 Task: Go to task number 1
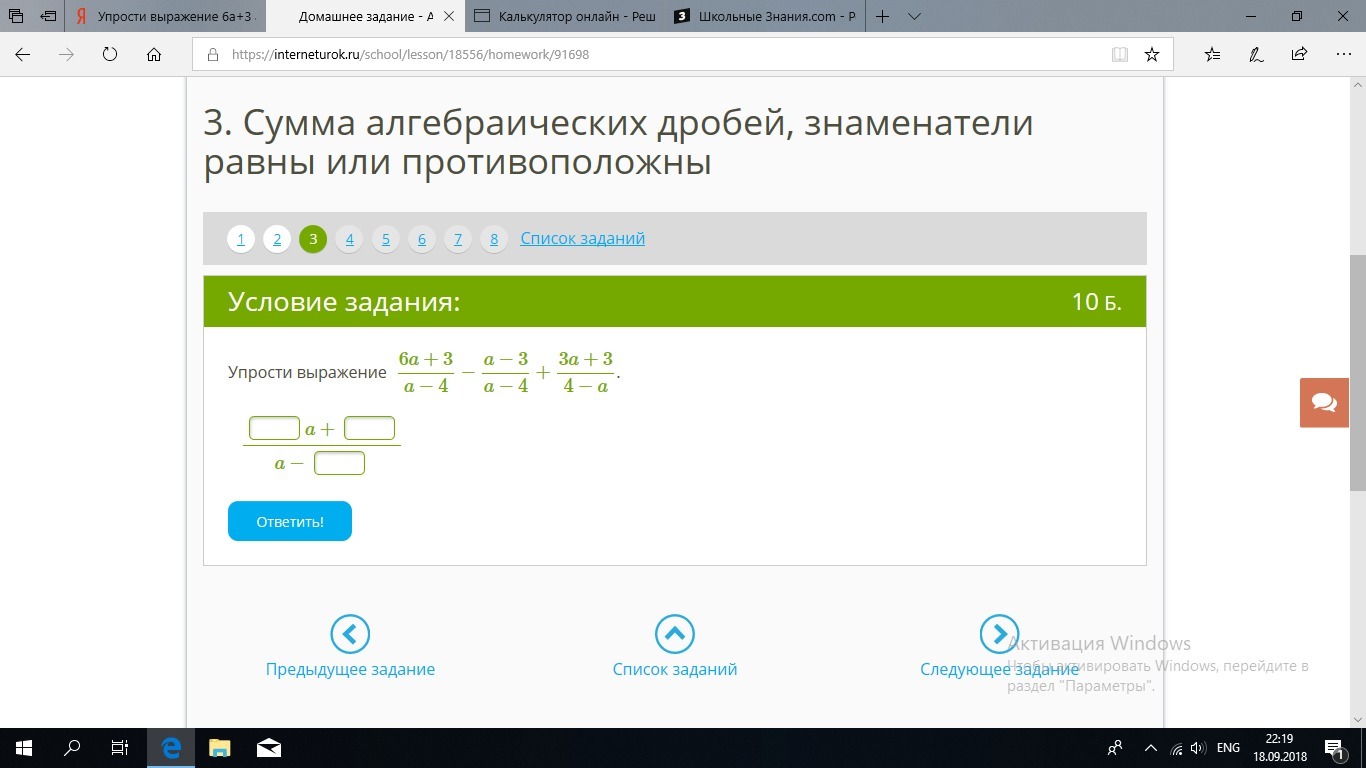(240, 239)
